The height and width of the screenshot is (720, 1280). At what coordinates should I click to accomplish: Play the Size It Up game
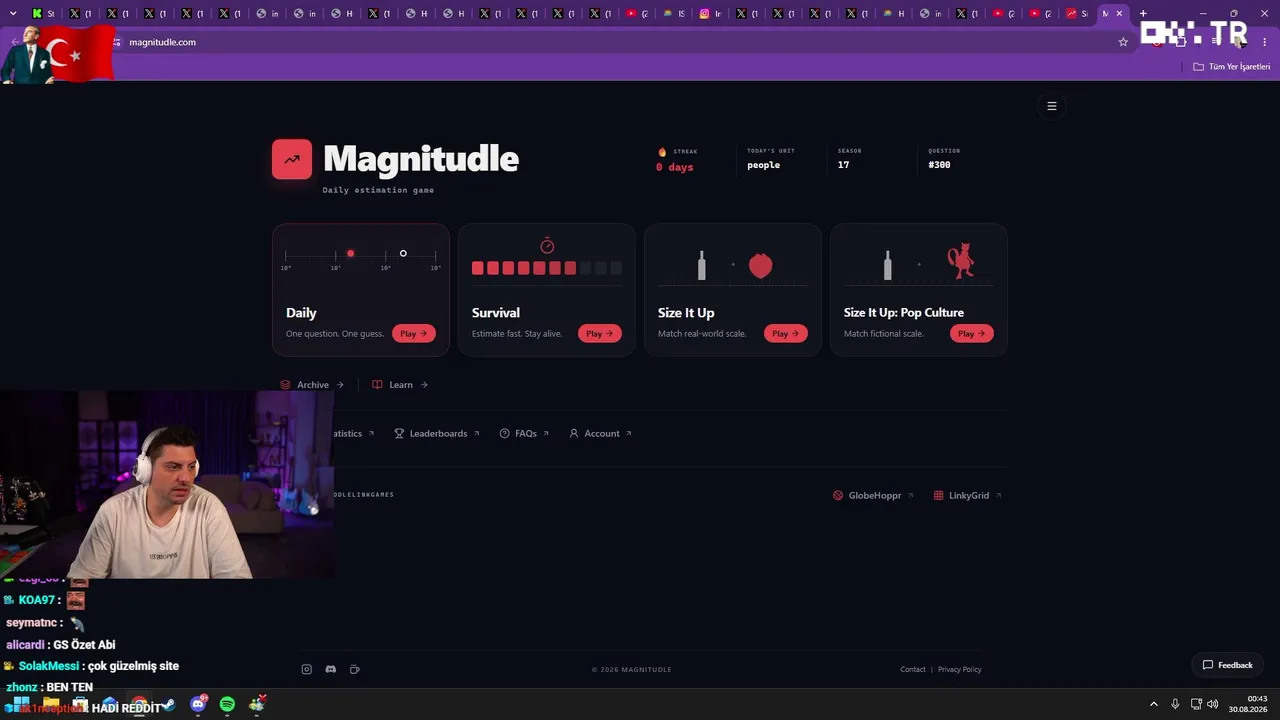tap(786, 334)
